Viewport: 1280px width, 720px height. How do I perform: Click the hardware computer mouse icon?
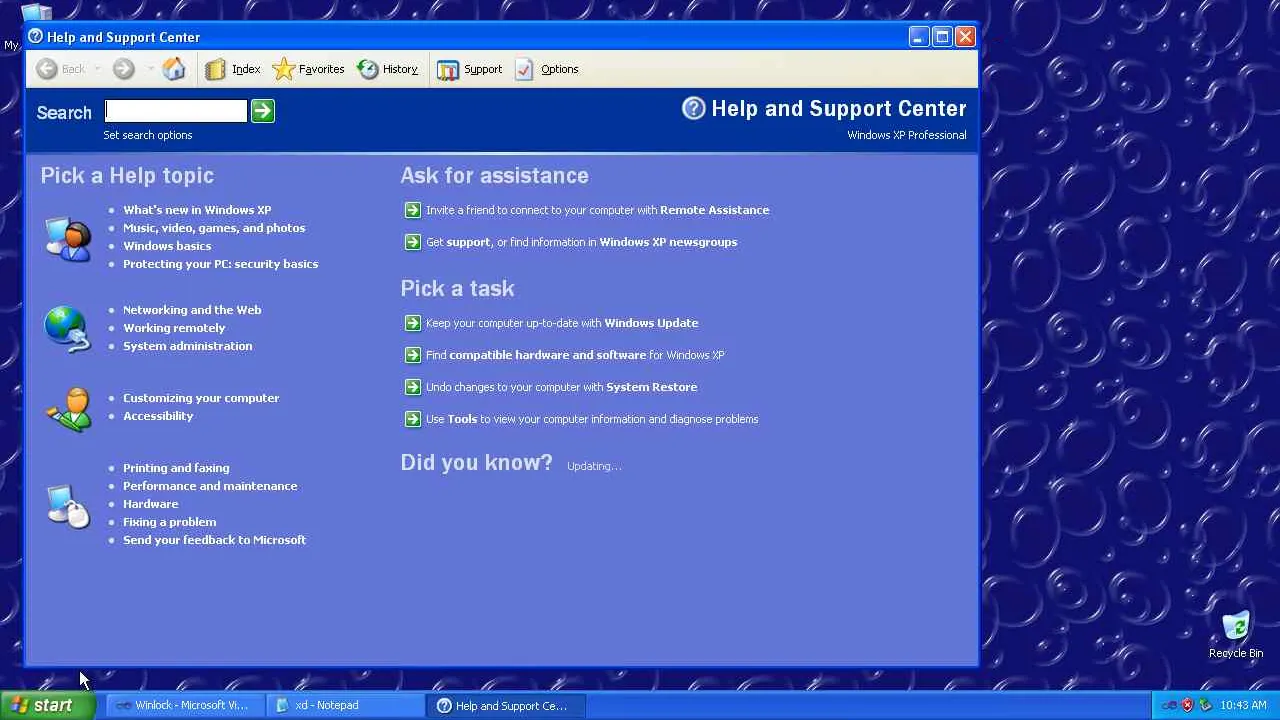coord(68,506)
